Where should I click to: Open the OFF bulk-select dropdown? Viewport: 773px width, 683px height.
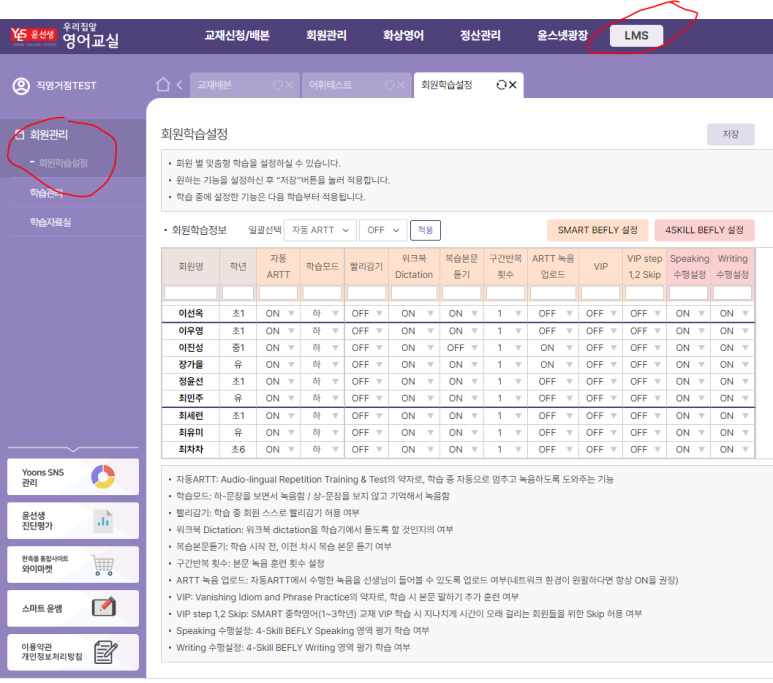point(383,230)
